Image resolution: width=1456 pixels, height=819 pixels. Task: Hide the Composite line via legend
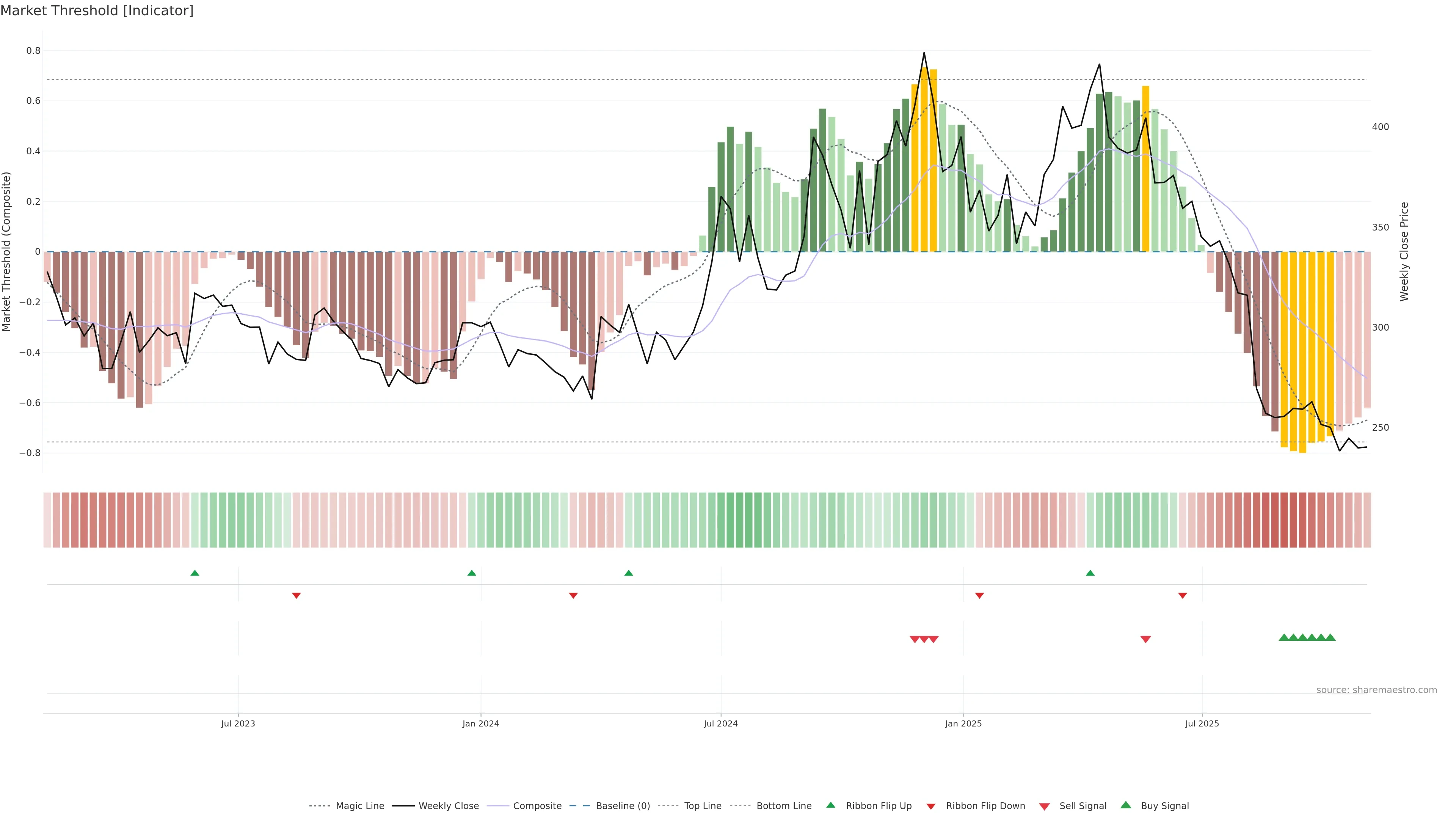click(537, 806)
